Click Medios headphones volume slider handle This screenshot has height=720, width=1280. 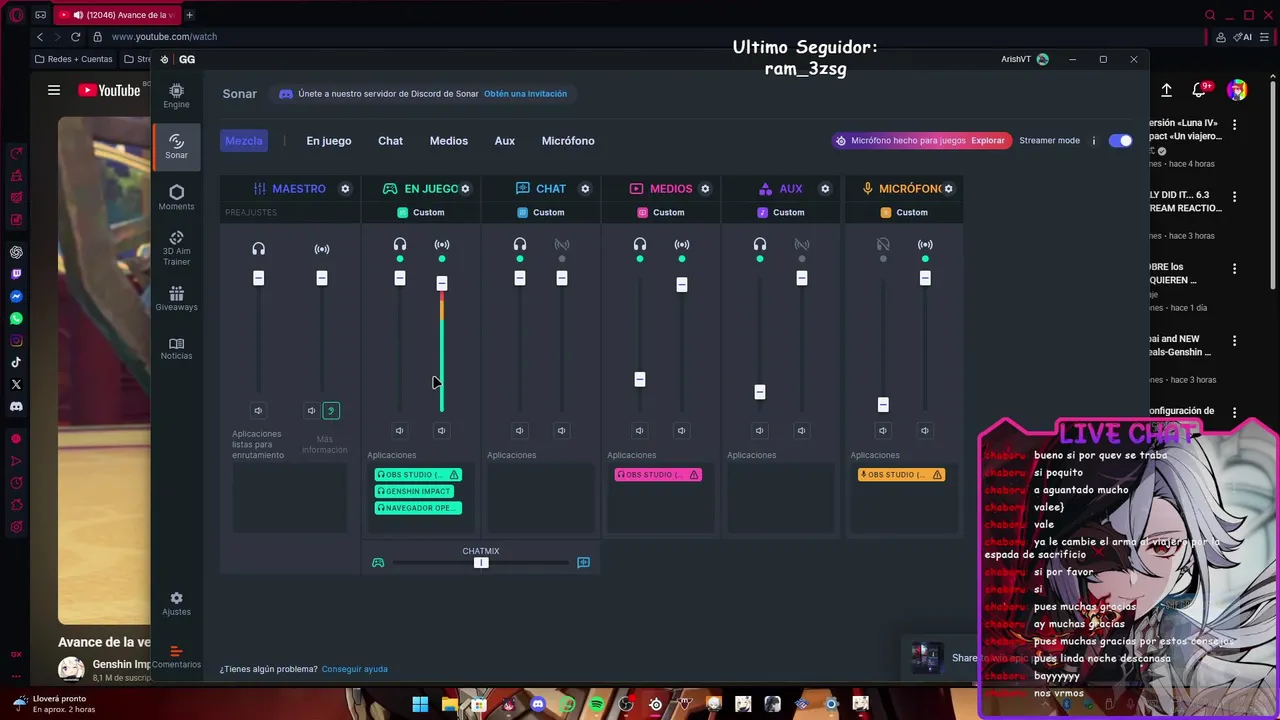coord(640,379)
